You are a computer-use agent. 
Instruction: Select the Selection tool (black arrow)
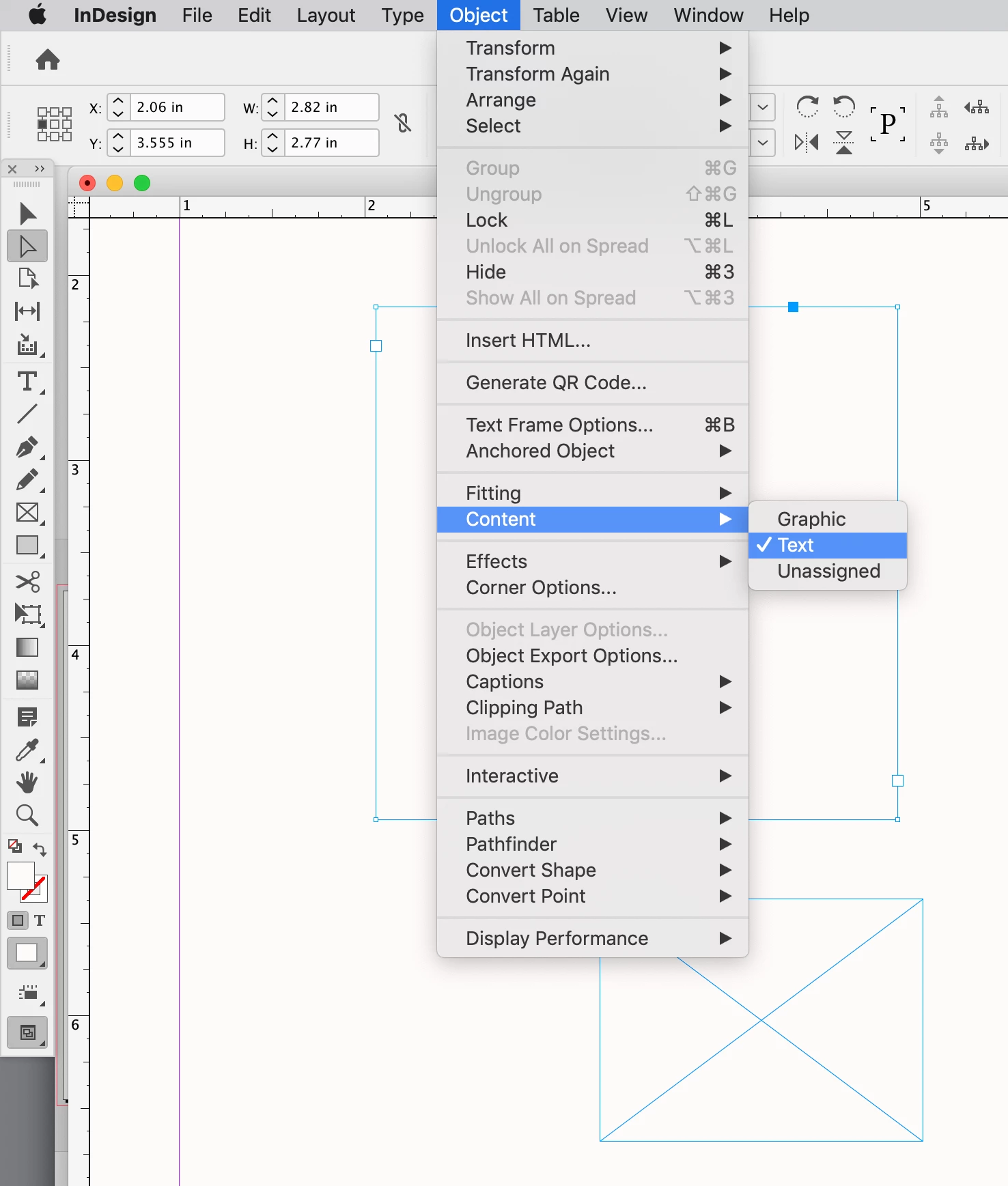pos(27,214)
